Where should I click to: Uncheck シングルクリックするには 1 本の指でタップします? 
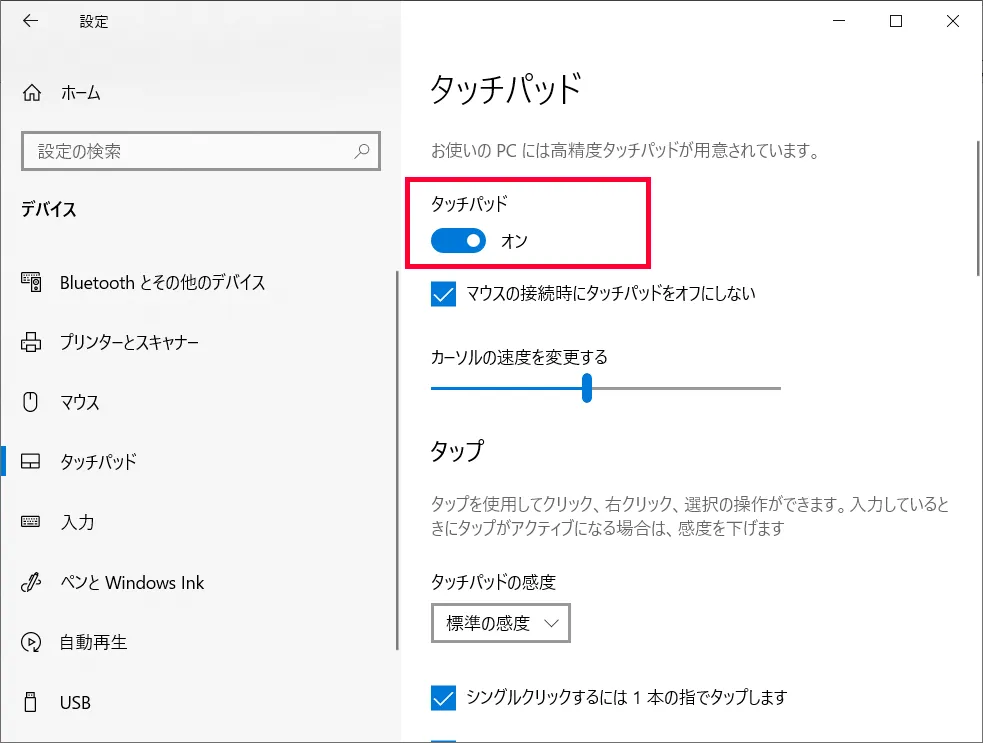point(443,697)
